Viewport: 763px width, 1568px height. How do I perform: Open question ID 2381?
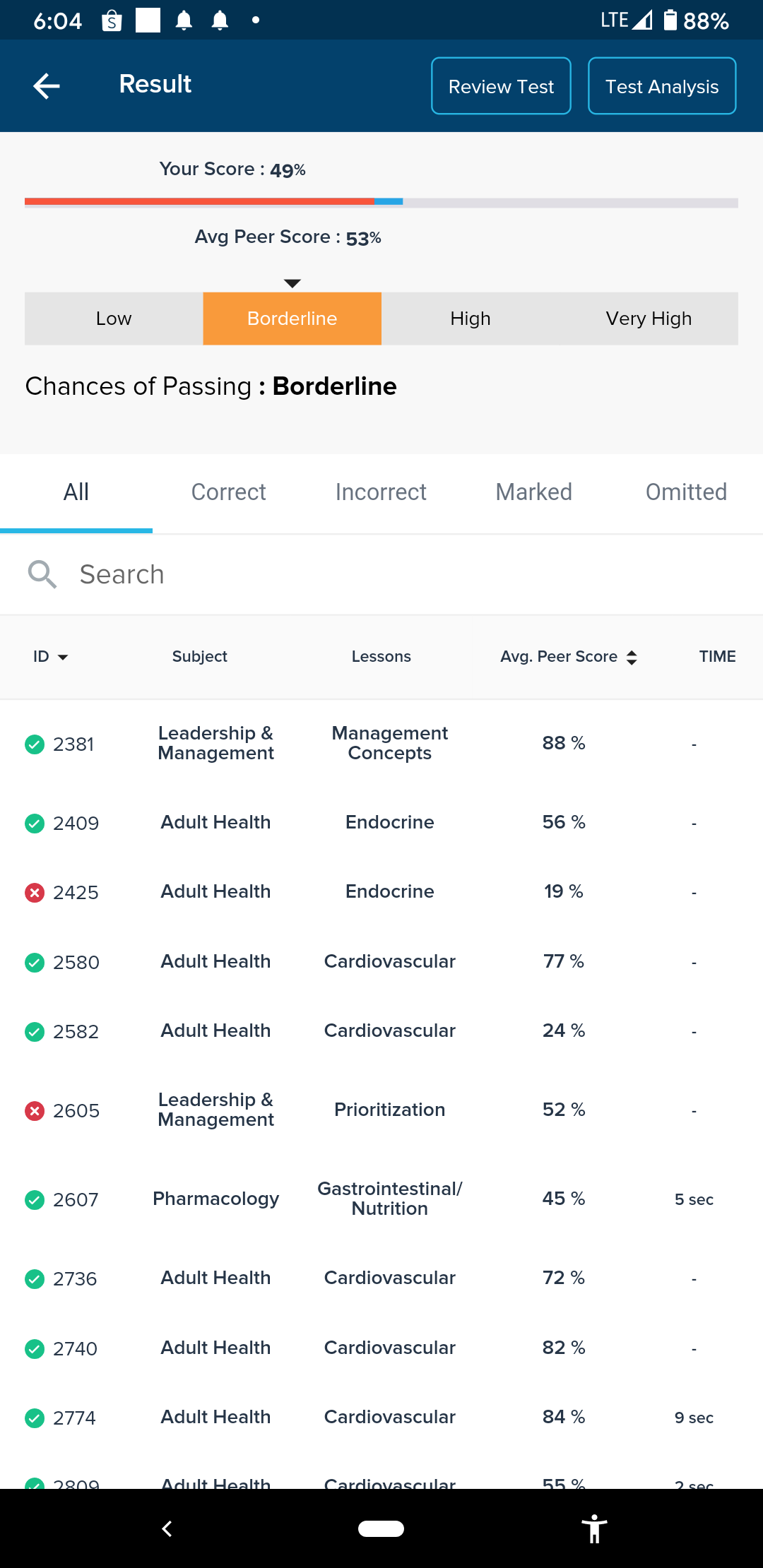coord(73,744)
